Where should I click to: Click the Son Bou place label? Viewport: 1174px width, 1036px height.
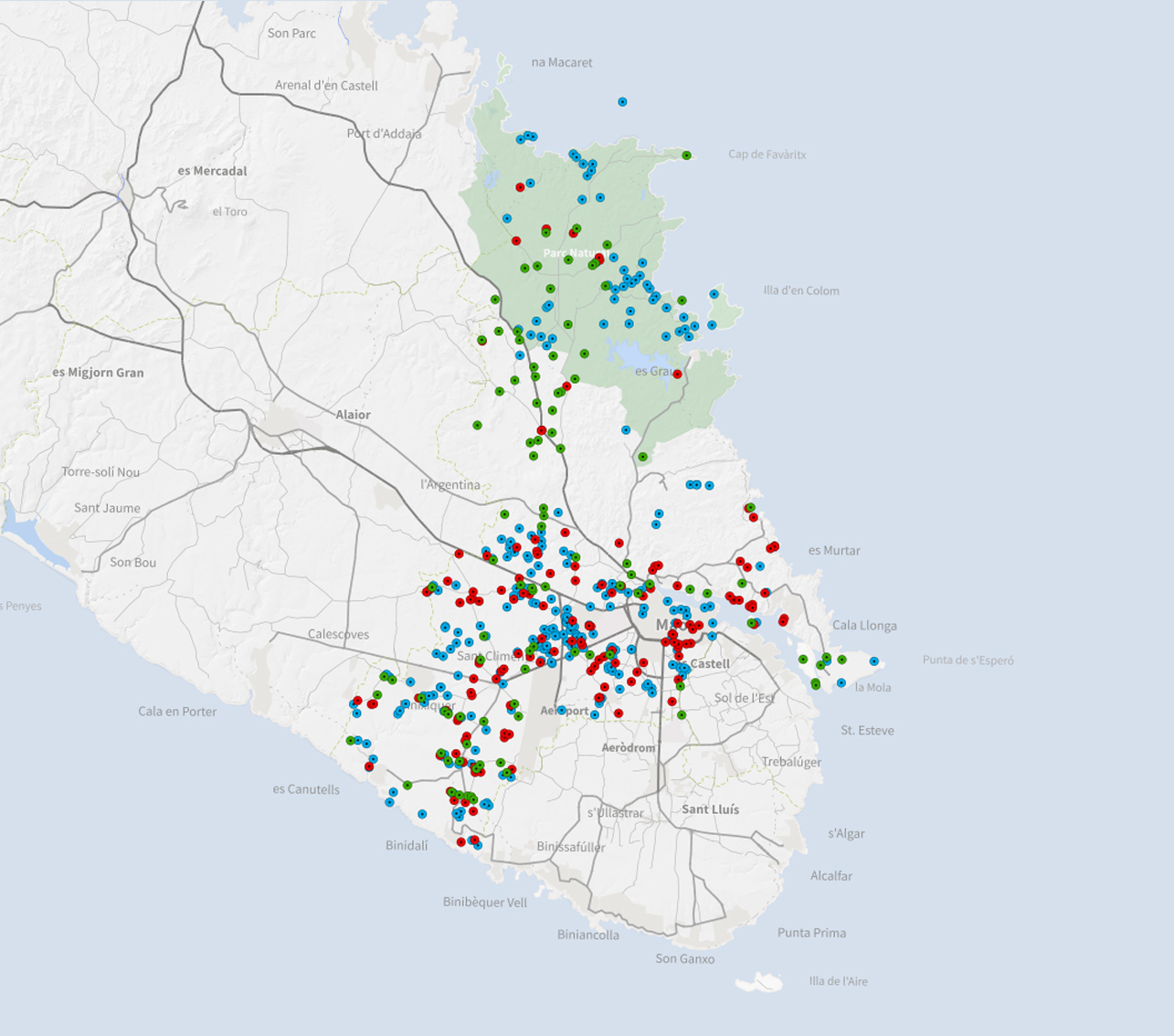pos(132,563)
